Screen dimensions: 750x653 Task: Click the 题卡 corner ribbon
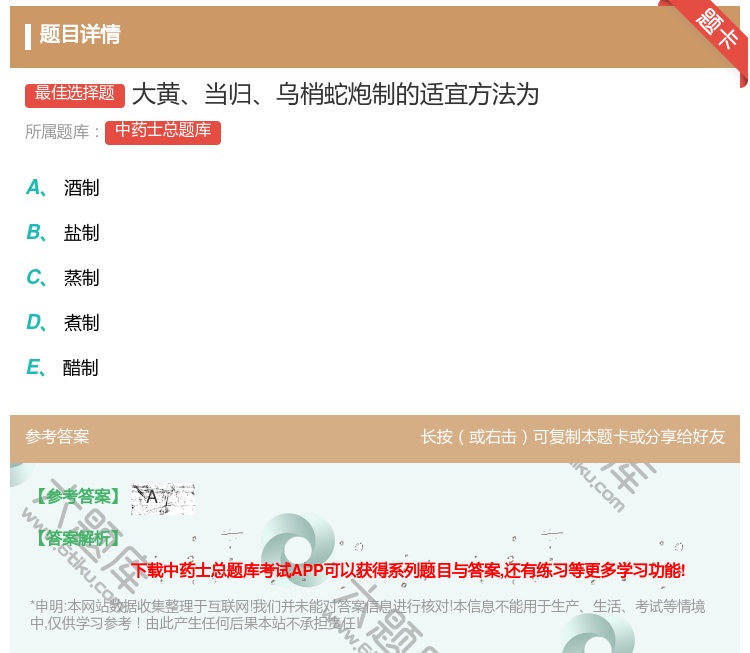pos(717,30)
